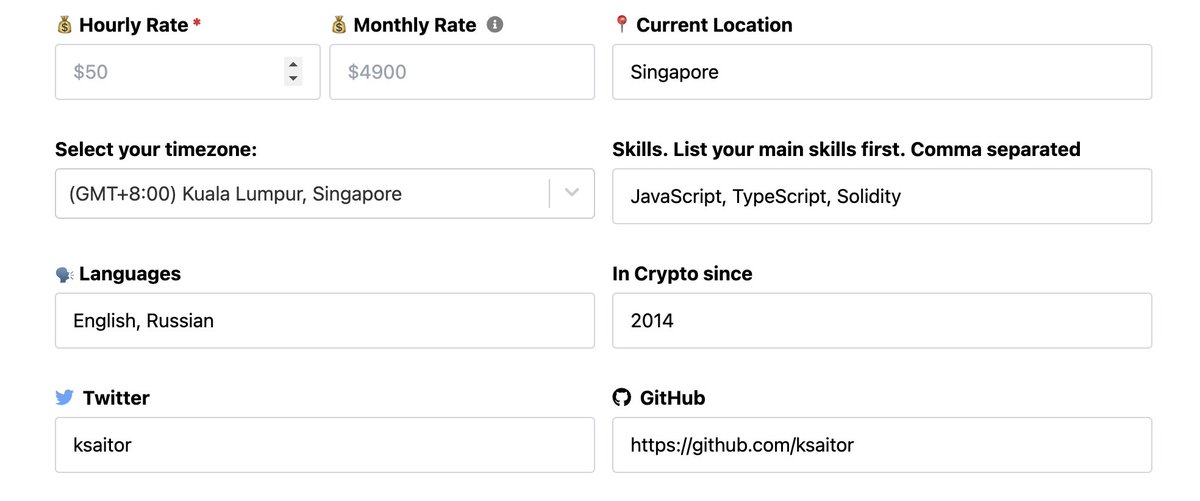Screen dimensions: 1200x501
Task: Click the Twitter label text
Action: pos(116,398)
